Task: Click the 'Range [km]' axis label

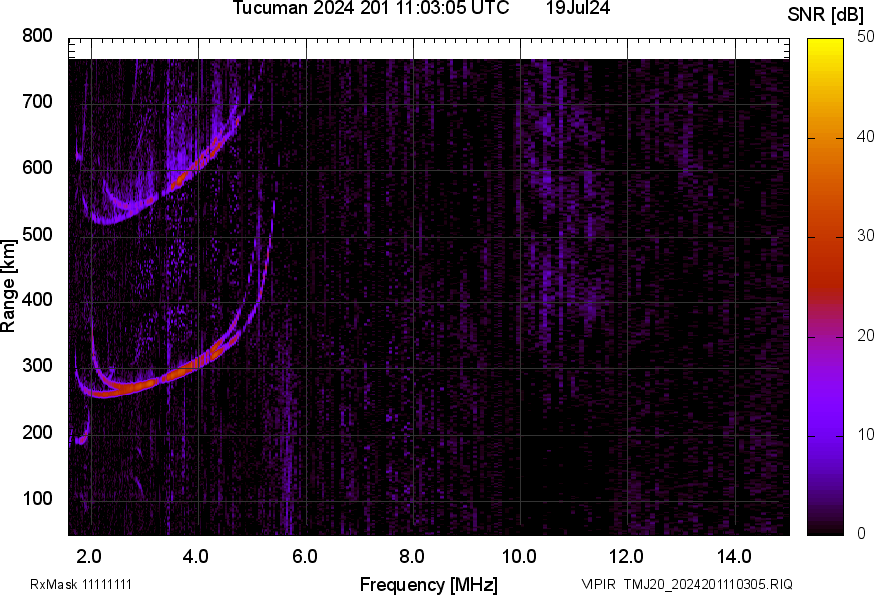Action: (x=8, y=286)
